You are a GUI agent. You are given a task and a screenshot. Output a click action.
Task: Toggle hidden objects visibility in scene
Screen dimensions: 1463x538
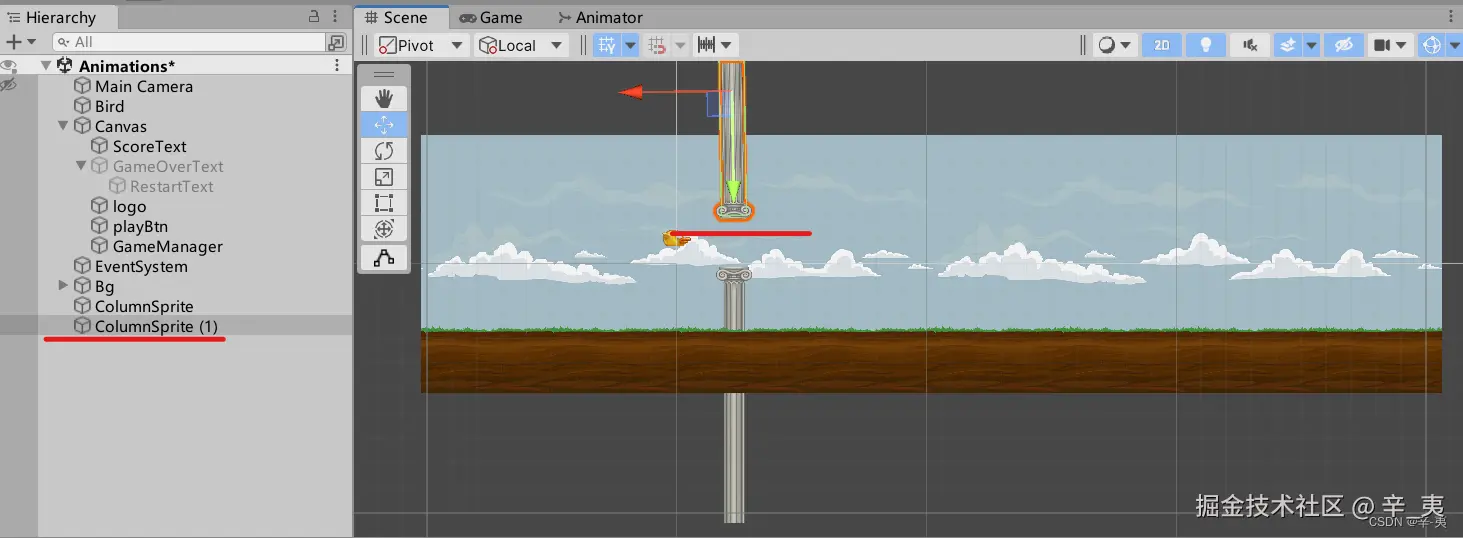pyautogui.click(x=1345, y=45)
